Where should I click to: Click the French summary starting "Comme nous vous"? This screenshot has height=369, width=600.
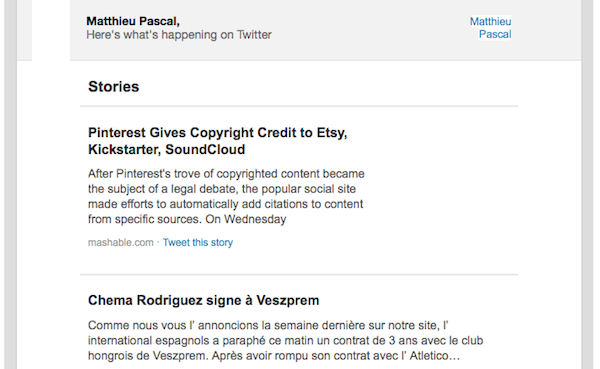point(285,340)
